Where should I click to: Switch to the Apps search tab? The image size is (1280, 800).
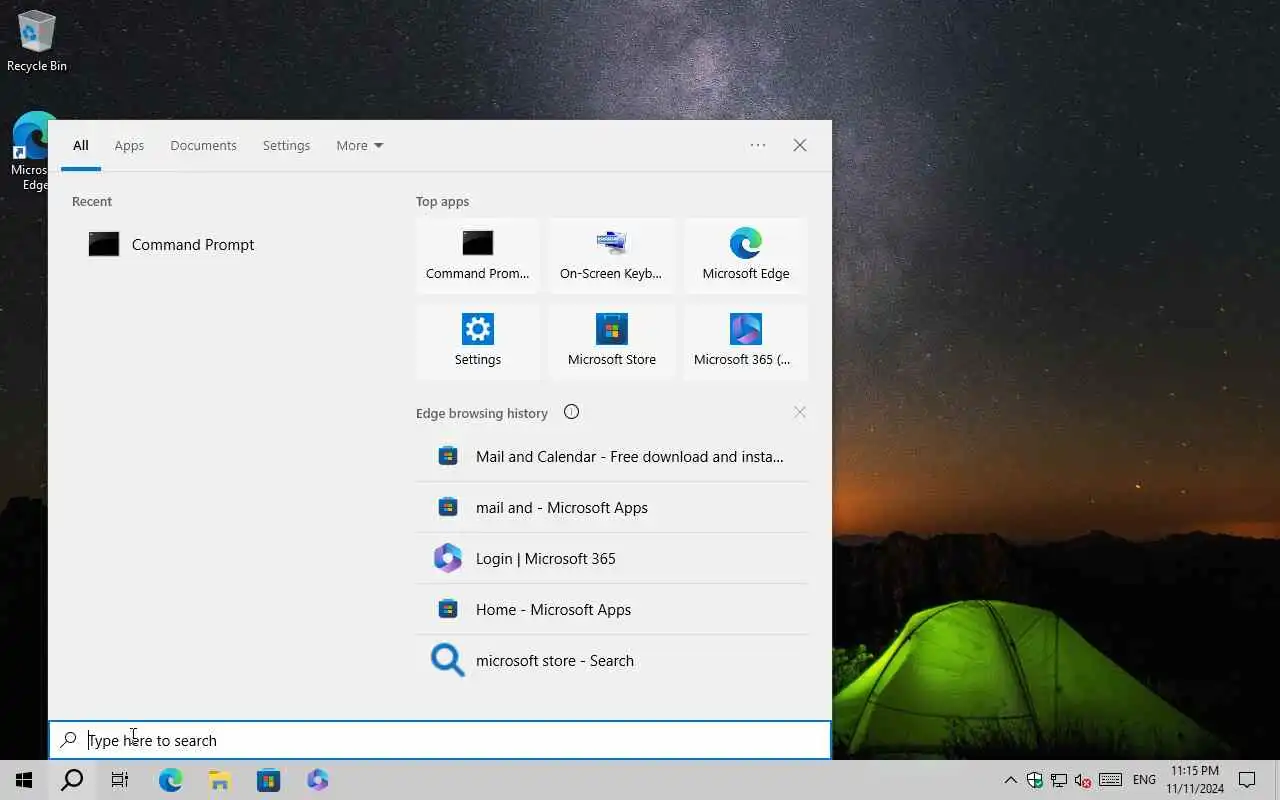point(129,145)
